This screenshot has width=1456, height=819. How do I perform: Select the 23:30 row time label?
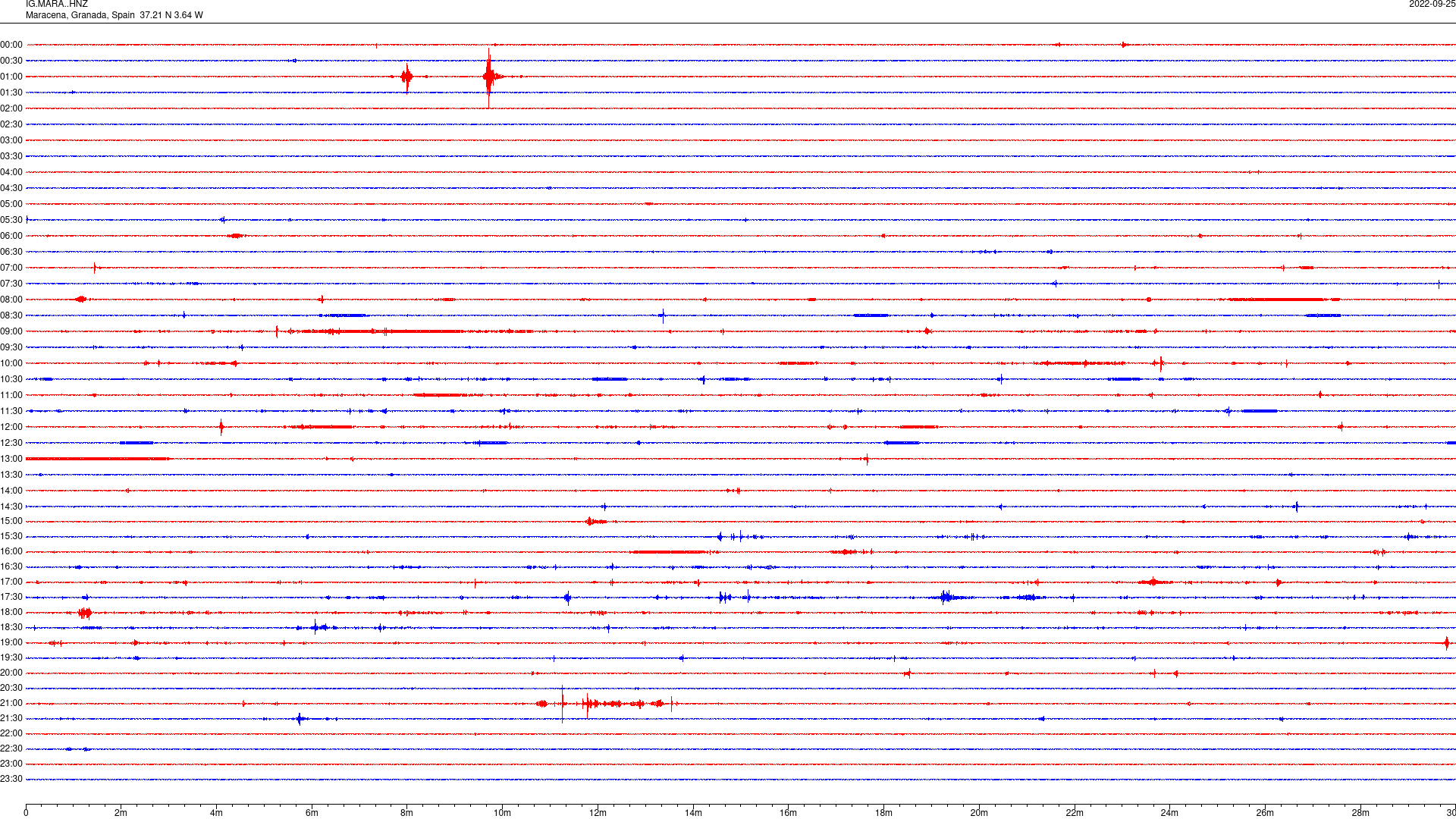(x=11, y=779)
